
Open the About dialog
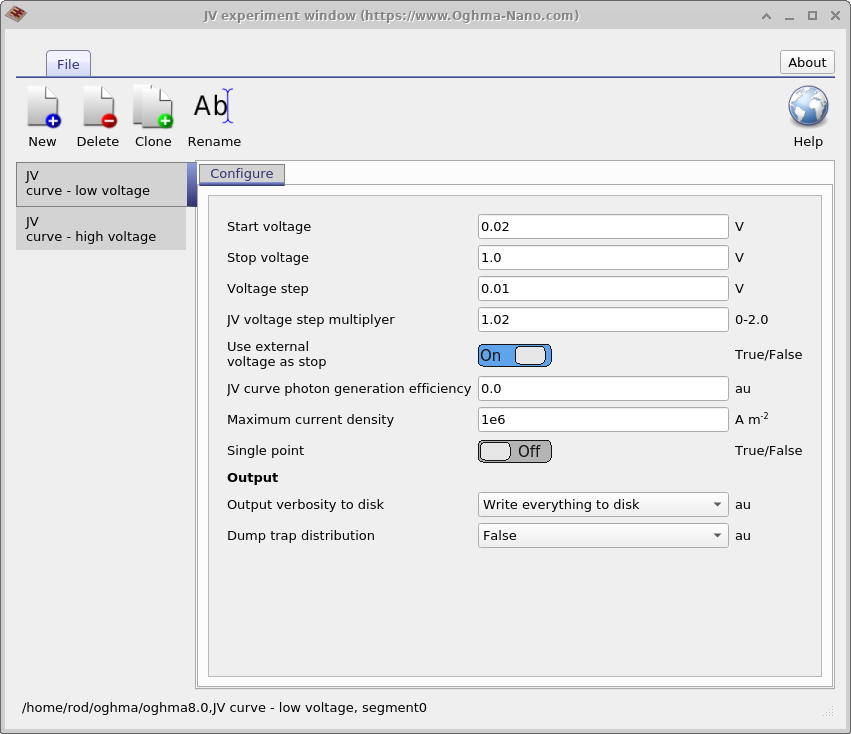(x=806, y=61)
